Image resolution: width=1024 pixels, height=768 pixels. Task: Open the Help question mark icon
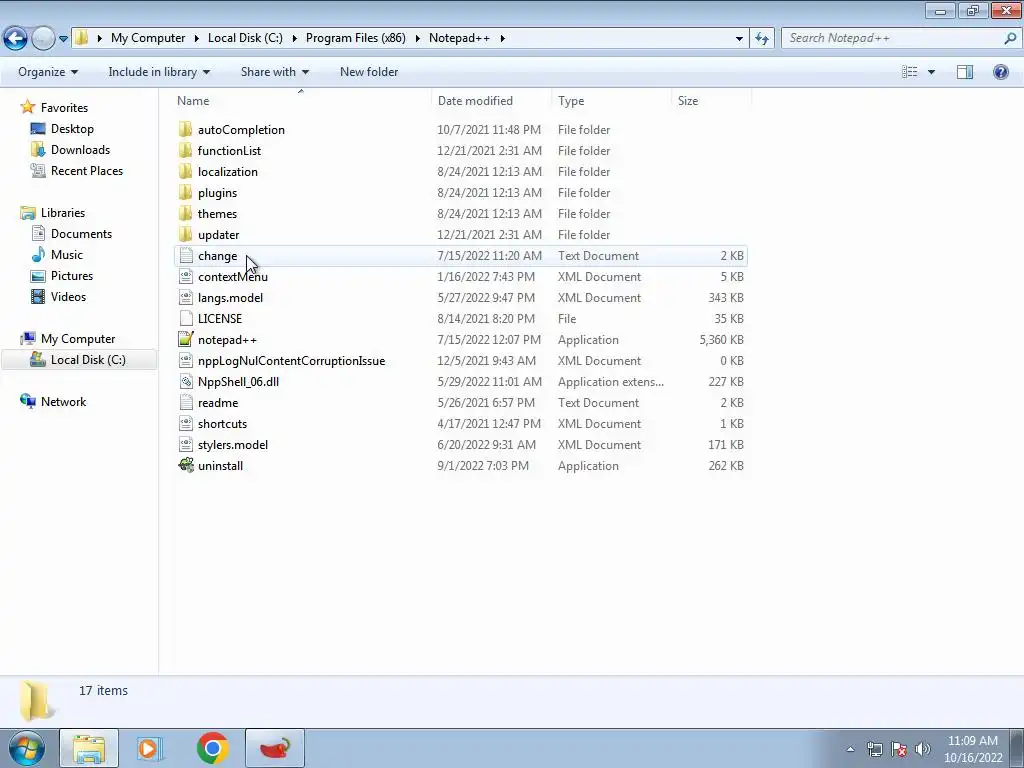pos(1000,72)
